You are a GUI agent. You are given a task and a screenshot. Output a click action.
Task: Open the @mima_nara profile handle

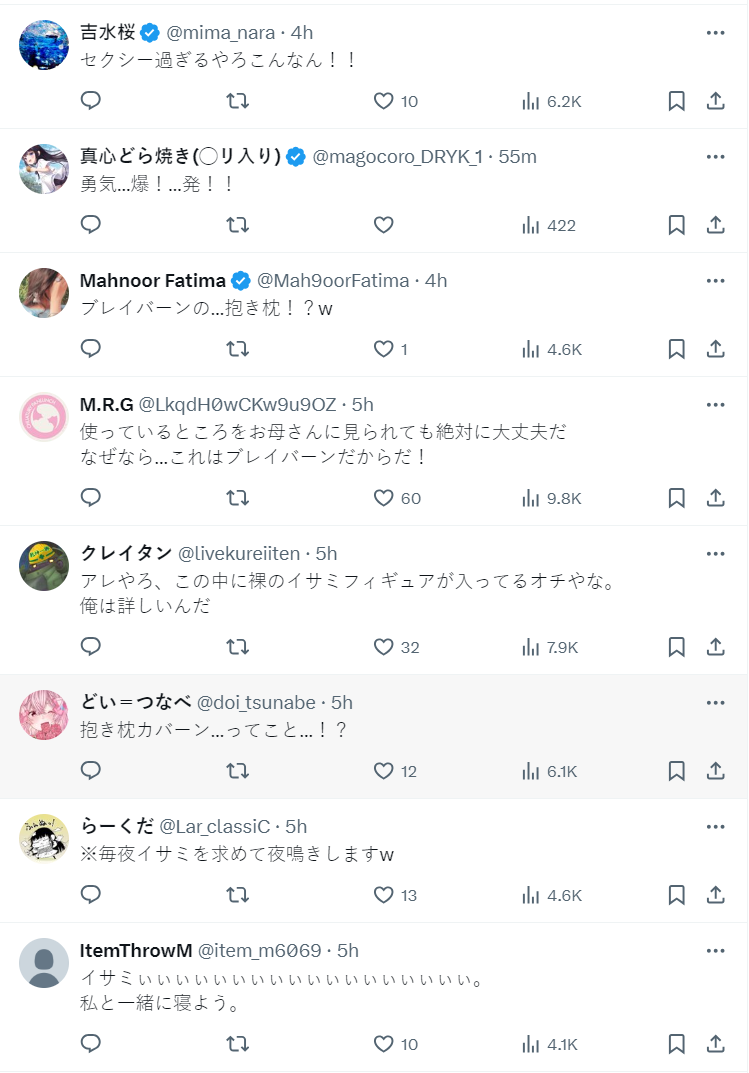[221, 33]
